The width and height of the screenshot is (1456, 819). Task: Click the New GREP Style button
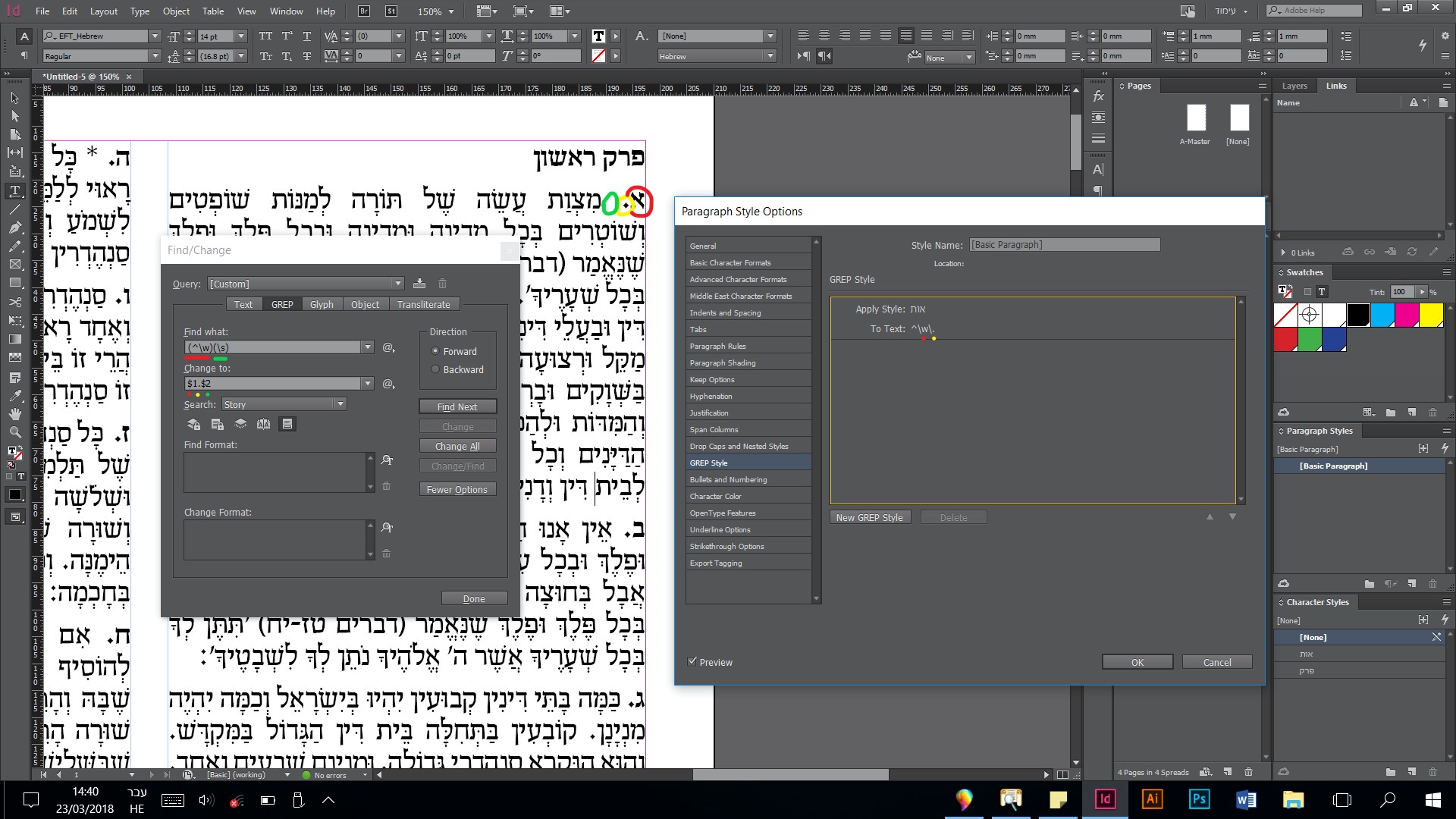870,516
